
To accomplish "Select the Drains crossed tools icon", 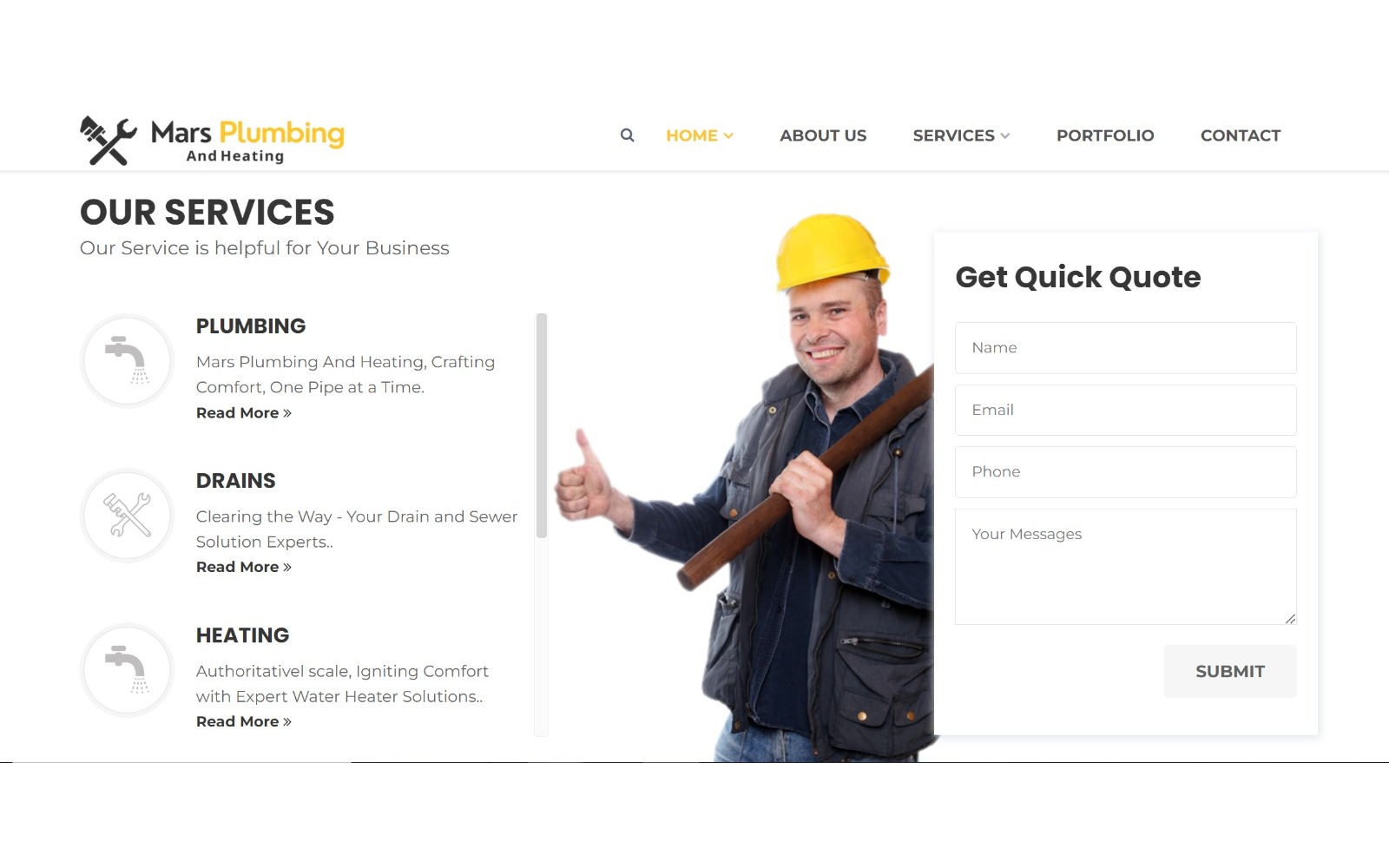I will coord(128,515).
